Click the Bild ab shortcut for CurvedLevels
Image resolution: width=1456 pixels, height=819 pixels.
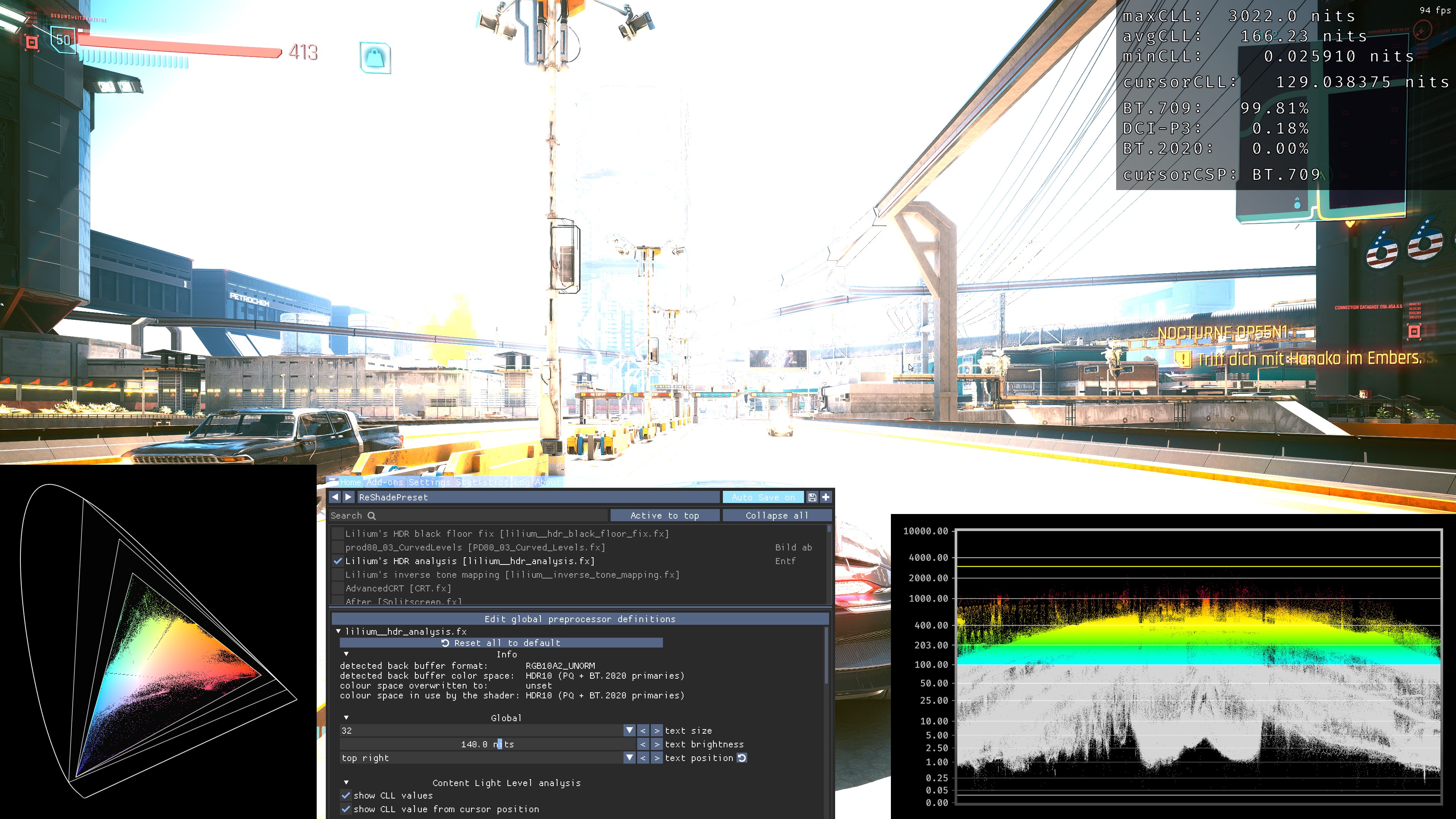pyautogui.click(x=793, y=547)
